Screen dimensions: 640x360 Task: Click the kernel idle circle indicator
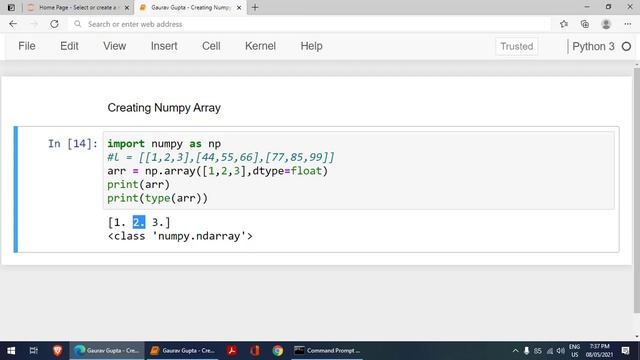click(626, 47)
